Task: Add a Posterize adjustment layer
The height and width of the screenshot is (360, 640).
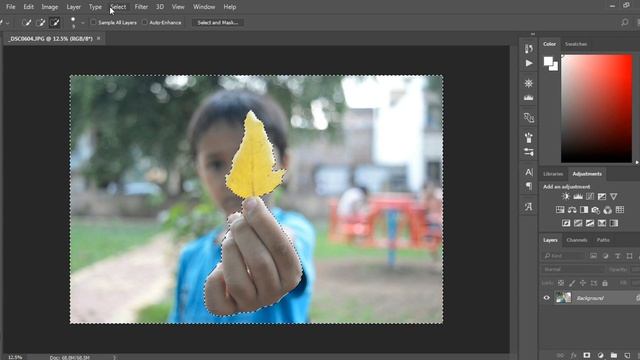Action: pos(578,223)
